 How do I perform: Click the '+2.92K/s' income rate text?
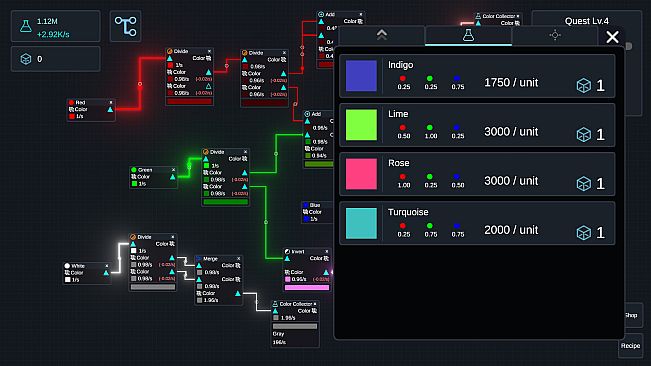click(x=53, y=34)
